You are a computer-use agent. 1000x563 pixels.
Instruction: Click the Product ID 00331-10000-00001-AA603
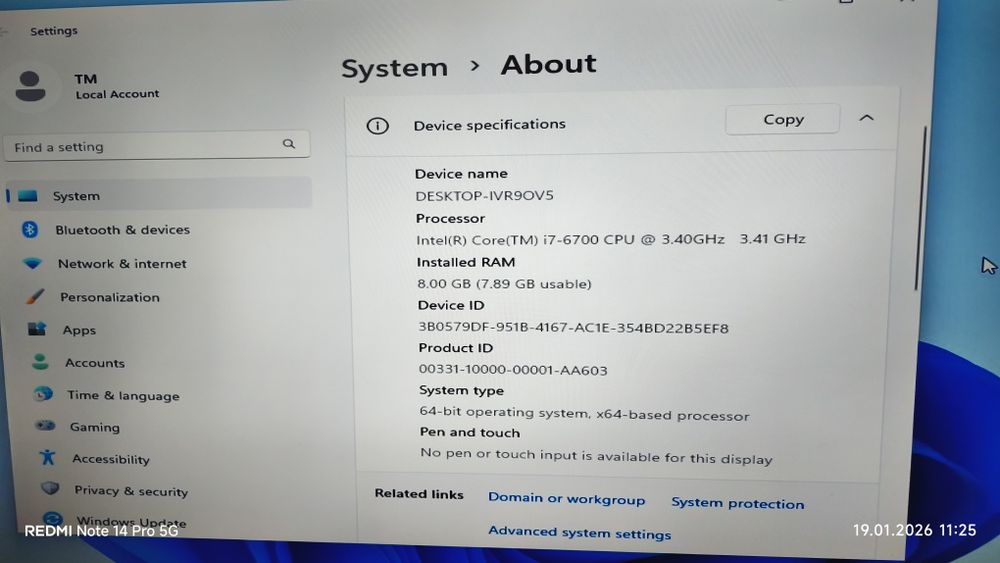click(513, 370)
